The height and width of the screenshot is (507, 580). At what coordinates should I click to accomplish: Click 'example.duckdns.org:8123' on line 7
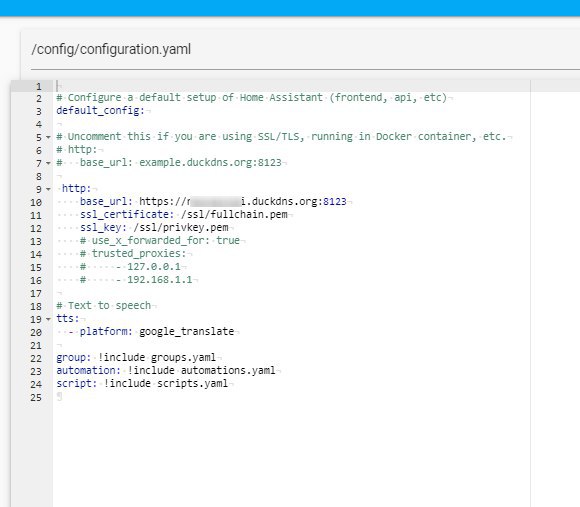tap(210, 163)
